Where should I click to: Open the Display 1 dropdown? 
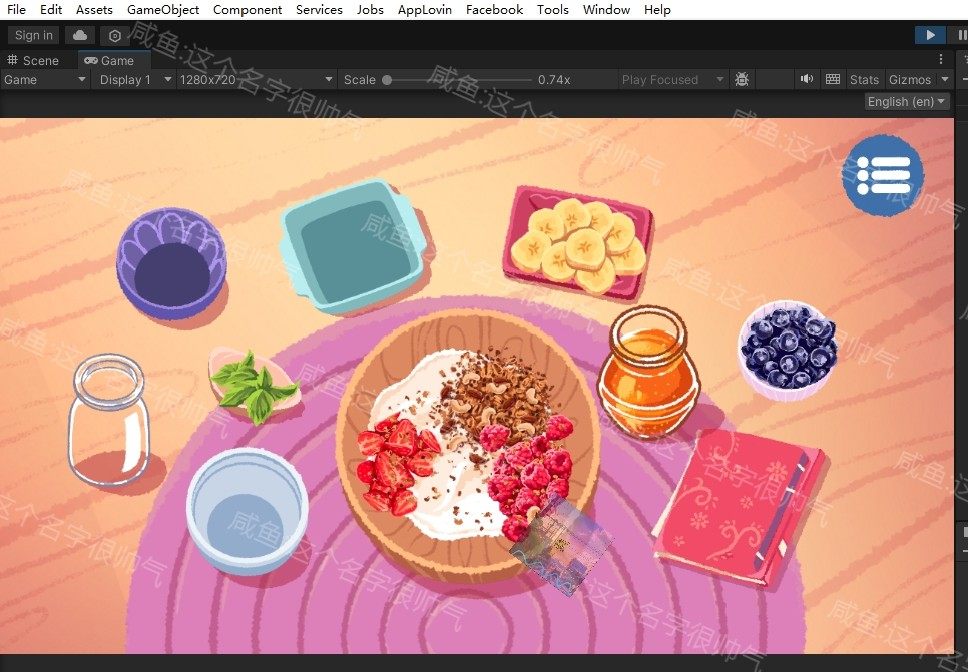coord(132,79)
